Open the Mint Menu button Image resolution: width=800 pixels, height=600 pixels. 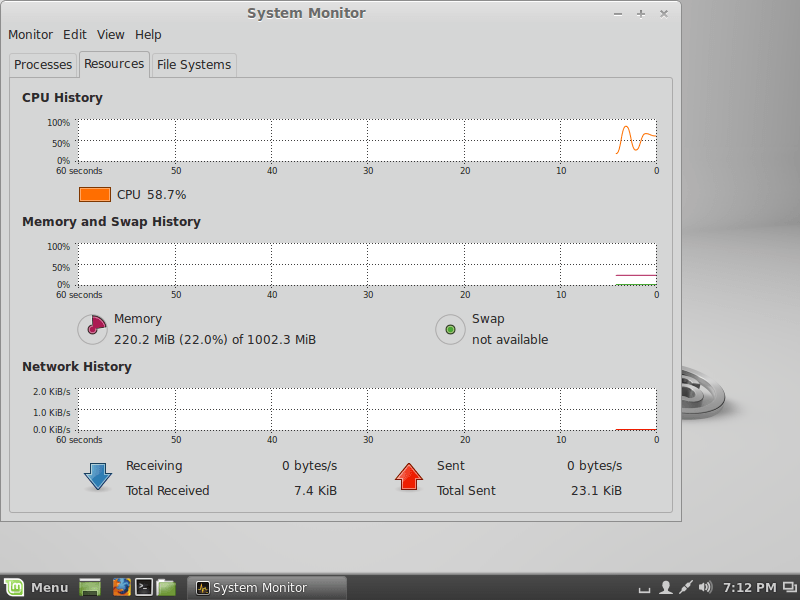[x=37, y=587]
